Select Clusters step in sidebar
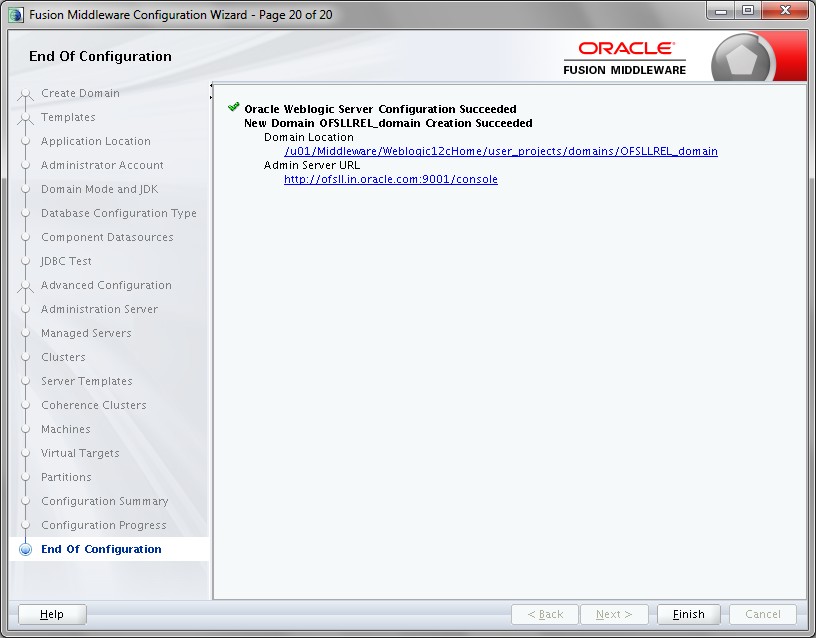 click(63, 357)
